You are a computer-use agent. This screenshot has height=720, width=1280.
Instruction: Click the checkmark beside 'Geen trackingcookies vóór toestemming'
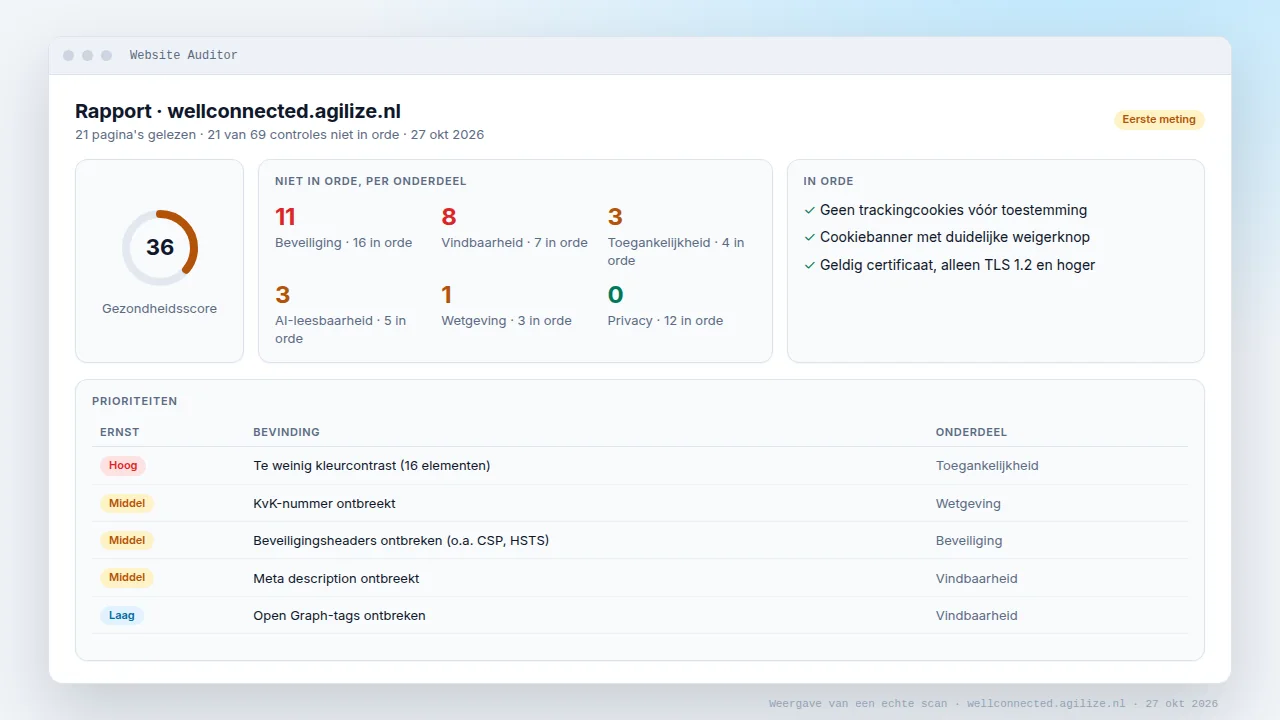(x=809, y=210)
